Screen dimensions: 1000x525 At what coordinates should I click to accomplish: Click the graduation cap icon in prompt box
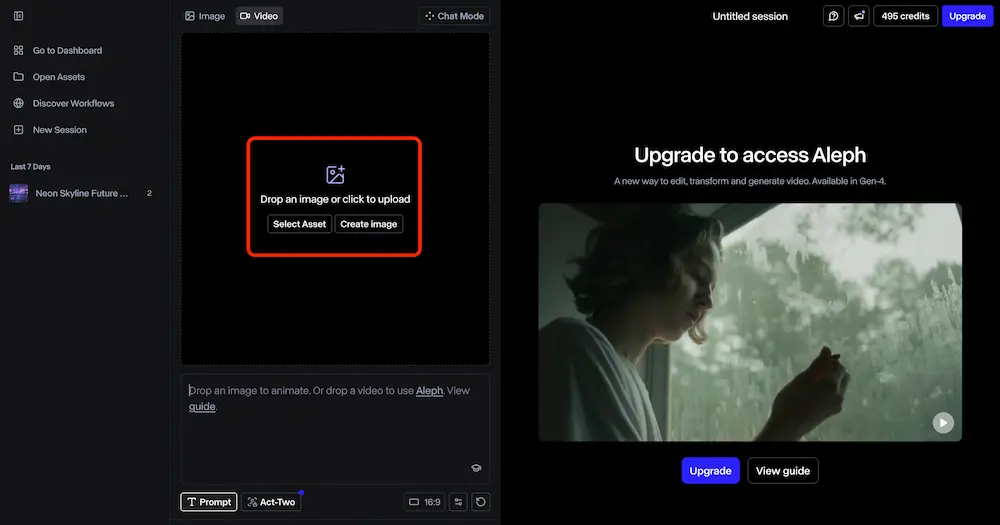coord(476,468)
